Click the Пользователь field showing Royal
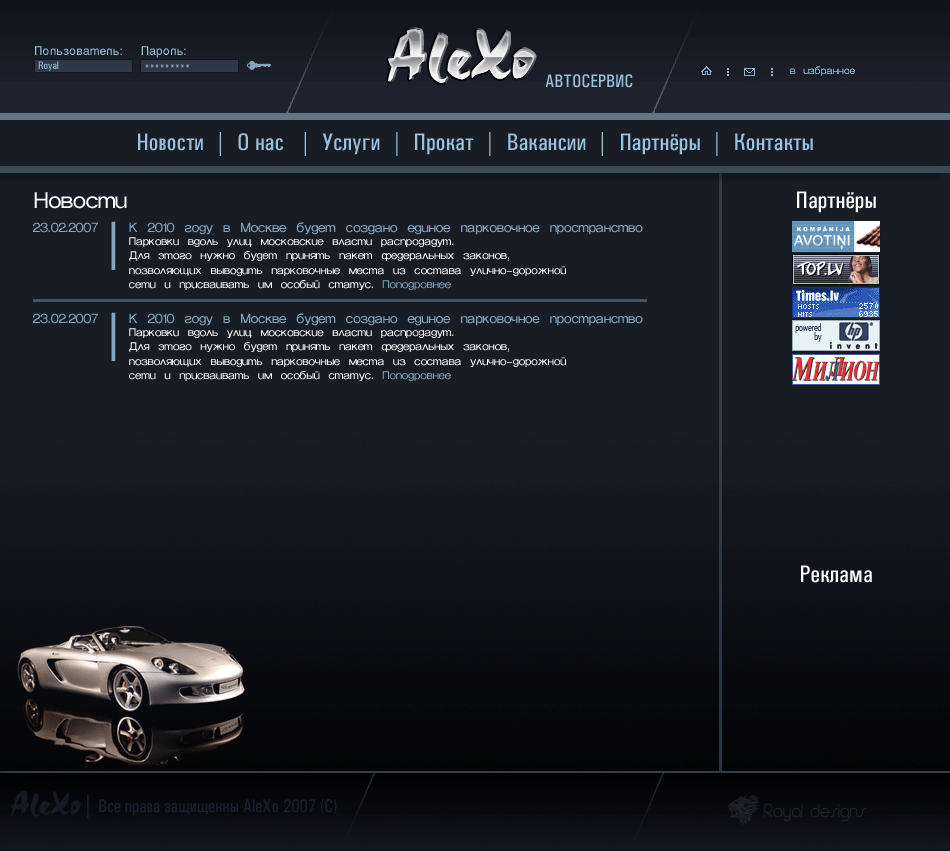This screenshot has height=851, width=950. tap(83, 64)
